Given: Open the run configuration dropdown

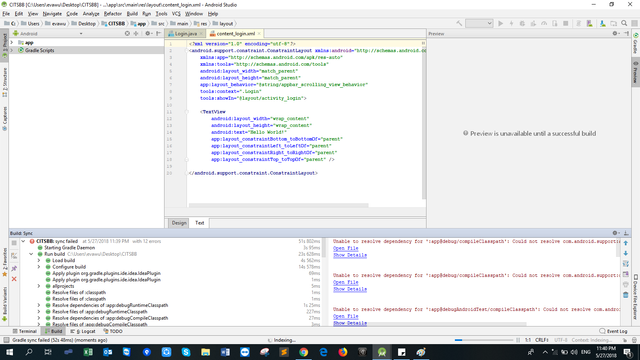Looking at the screenshot, I should coord(479,24).
